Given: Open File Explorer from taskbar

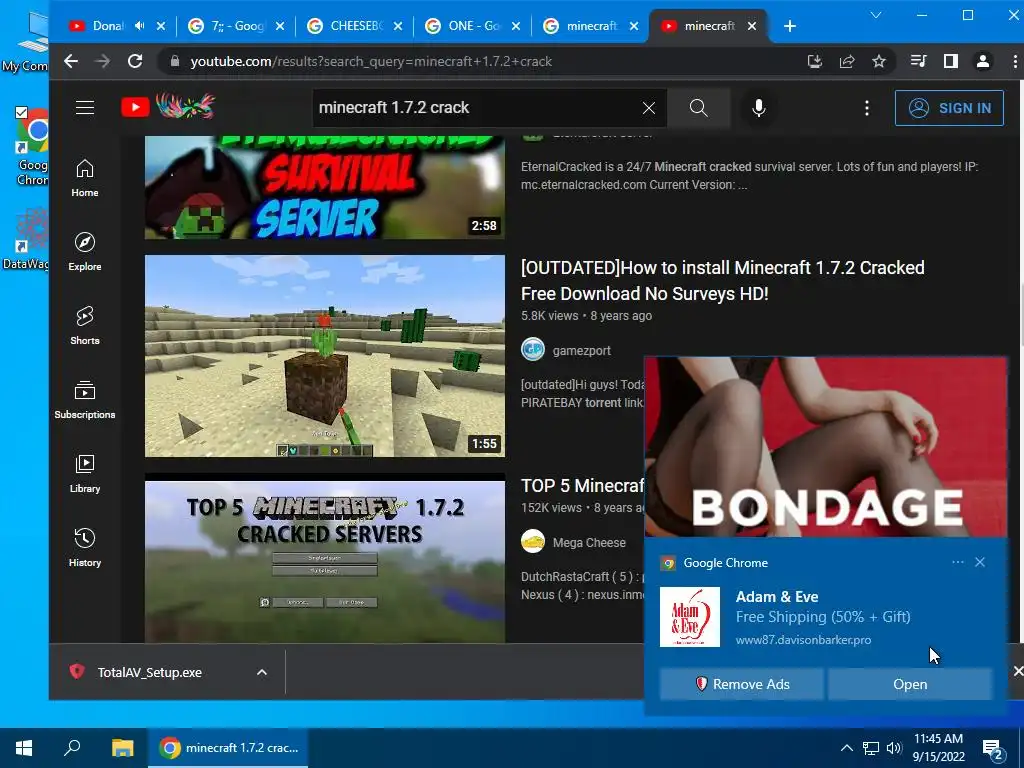Looking at the screenshot, I should 122,748.
